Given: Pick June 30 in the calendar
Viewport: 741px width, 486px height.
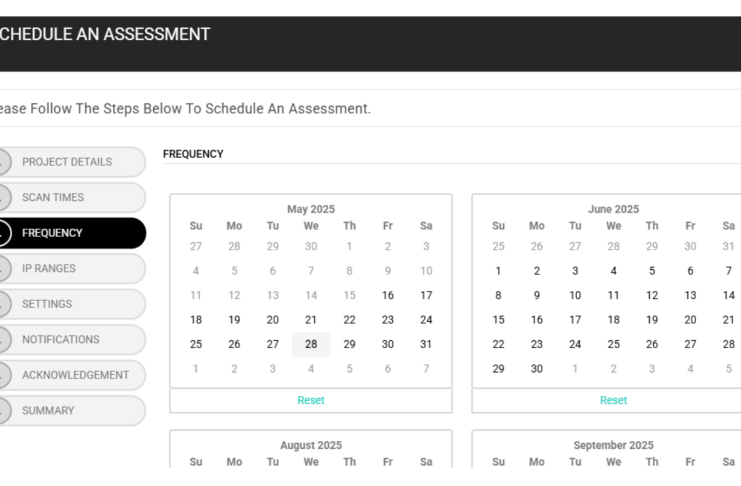Looking at the screenshot, I should pyautogui.click(x=537, y=369).
